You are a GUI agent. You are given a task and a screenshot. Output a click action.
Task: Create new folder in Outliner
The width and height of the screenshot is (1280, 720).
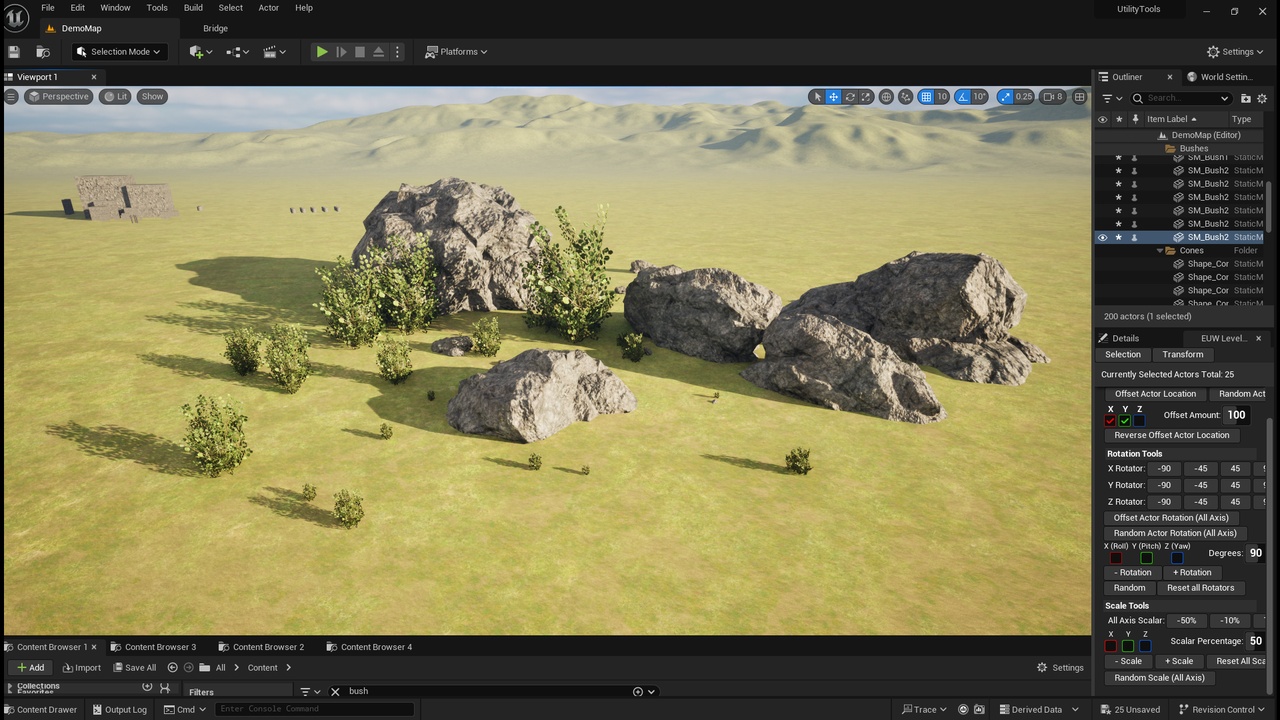tap(1245, 98)
